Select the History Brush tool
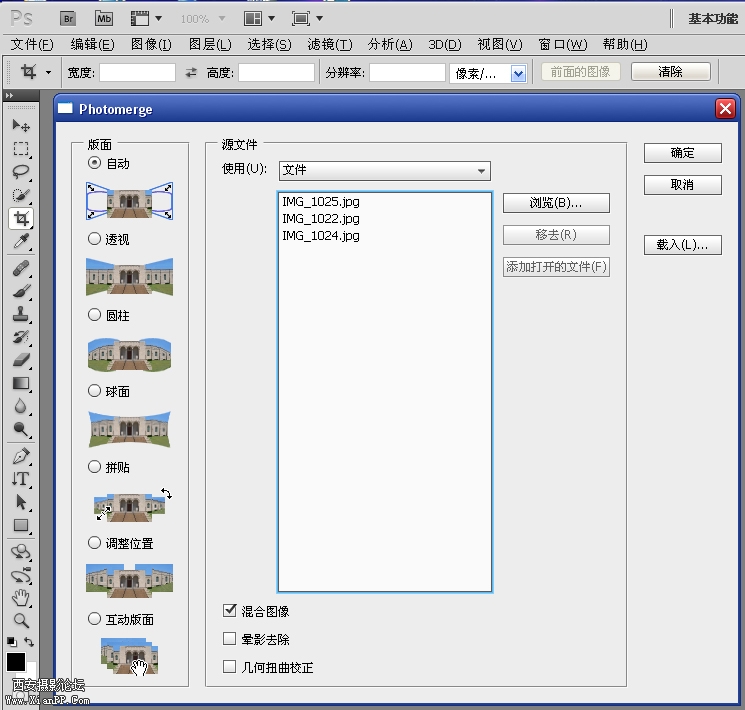 (20, 337)
